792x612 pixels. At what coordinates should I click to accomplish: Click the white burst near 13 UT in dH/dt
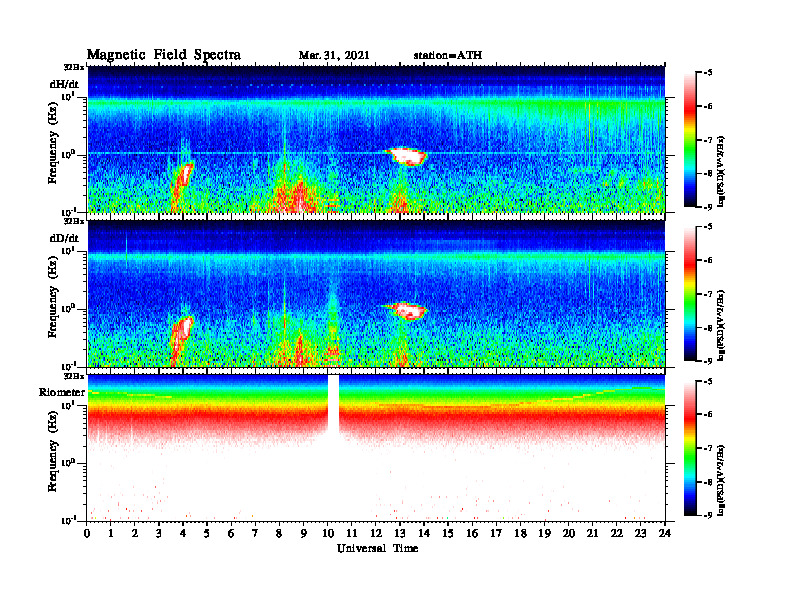(x=407, y=156)
